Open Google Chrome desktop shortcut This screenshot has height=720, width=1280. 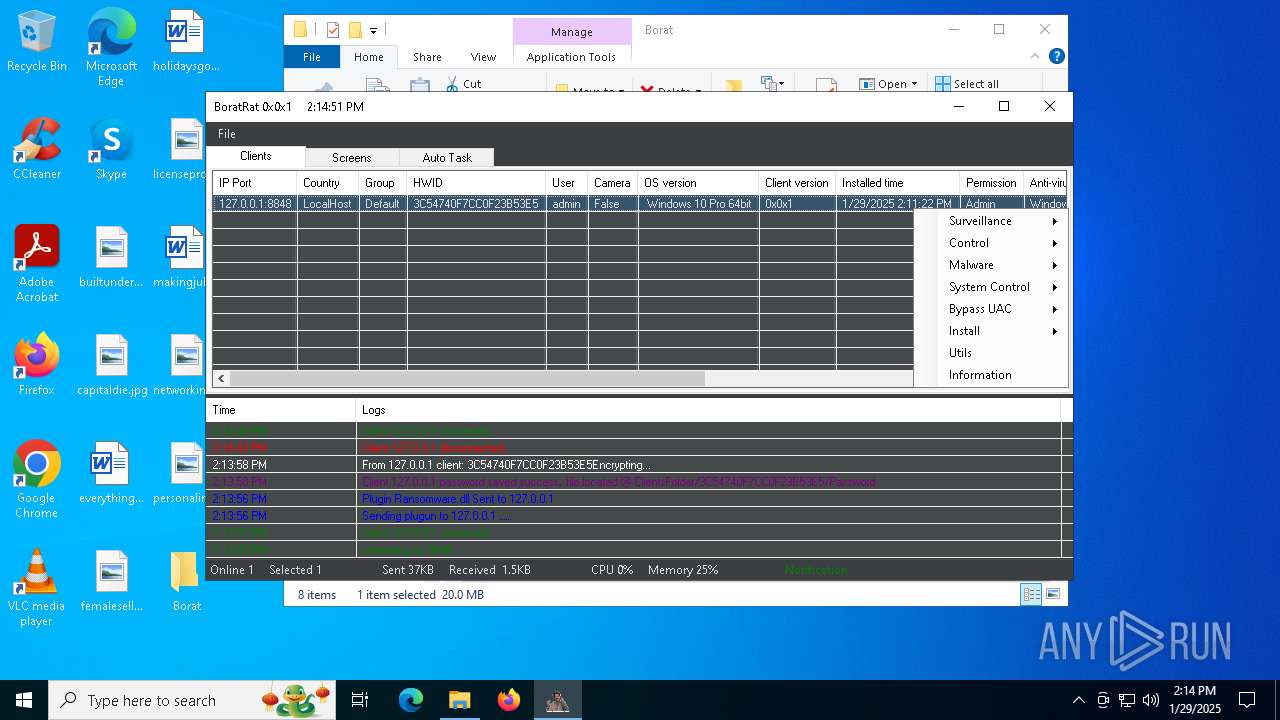pyautogui.click(x=37, y=479)
